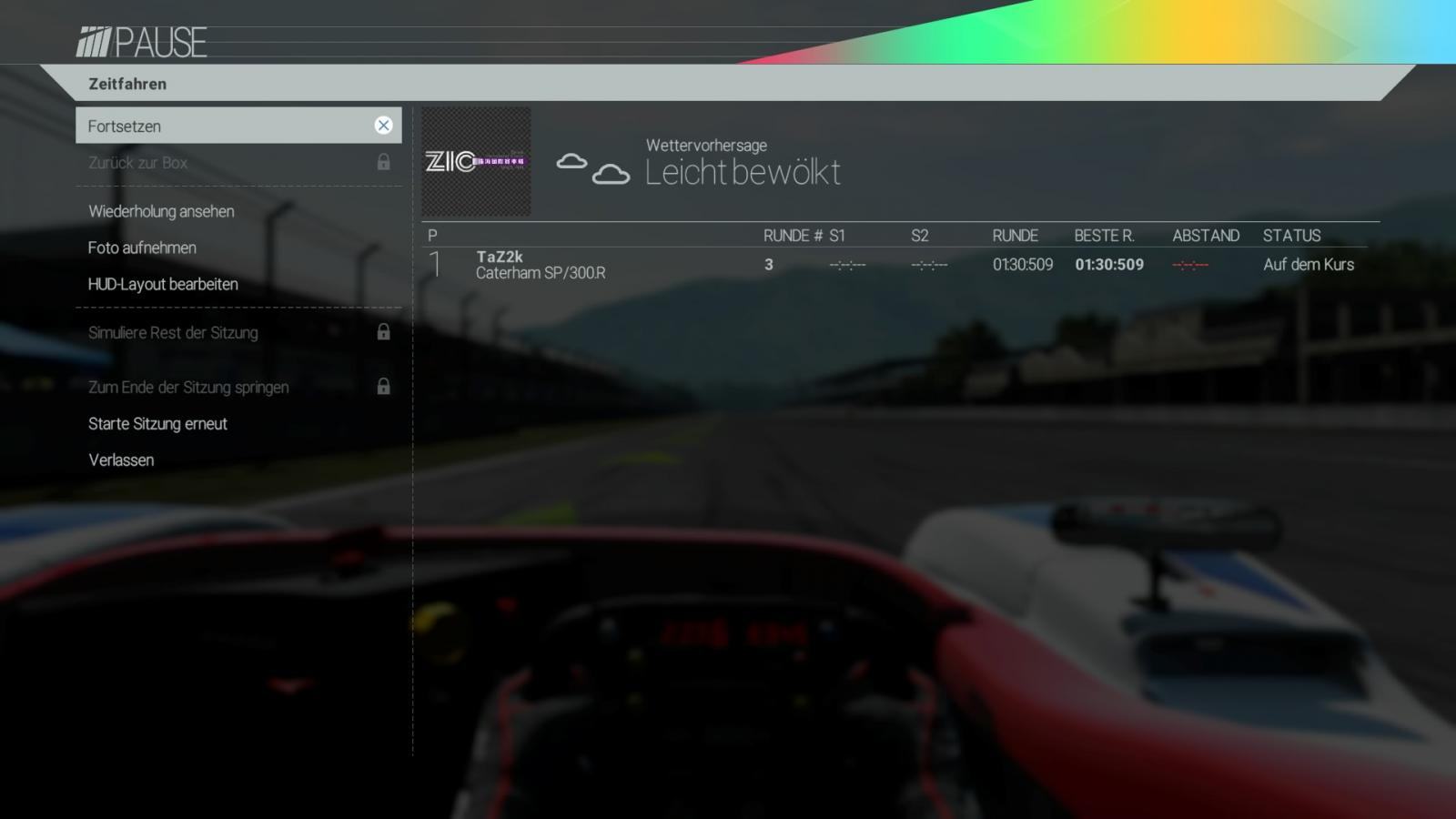This screenshot has width=1456, height=819.
Task: Click the bold best lap time 01:30:509
Action: [x=1109, y=265]
